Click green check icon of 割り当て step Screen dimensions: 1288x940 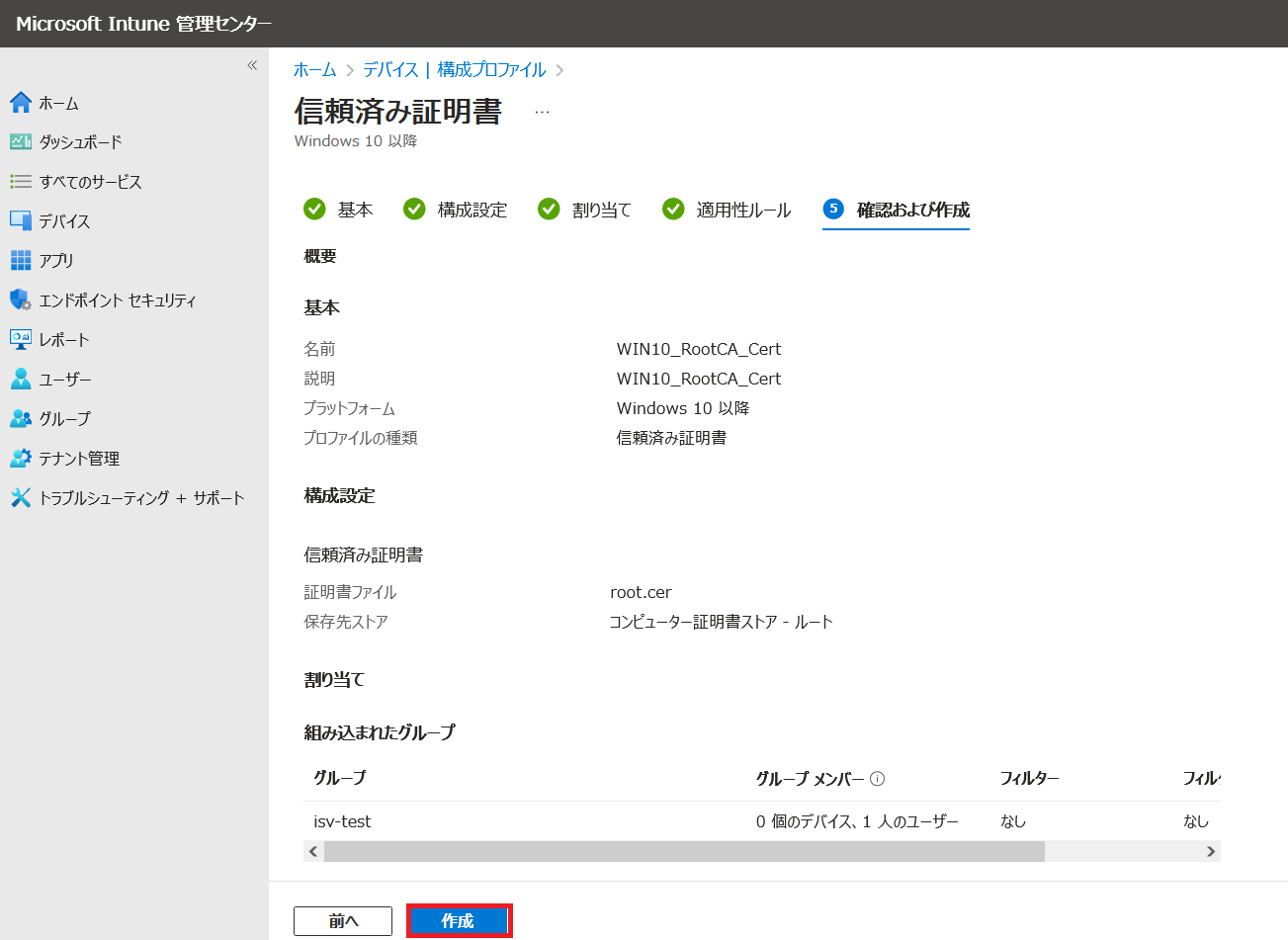coord(549,209)
